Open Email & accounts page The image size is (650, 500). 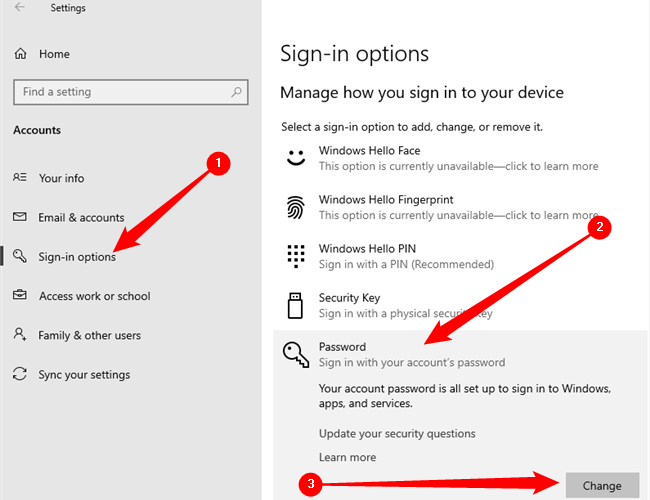tap(81, 218)
